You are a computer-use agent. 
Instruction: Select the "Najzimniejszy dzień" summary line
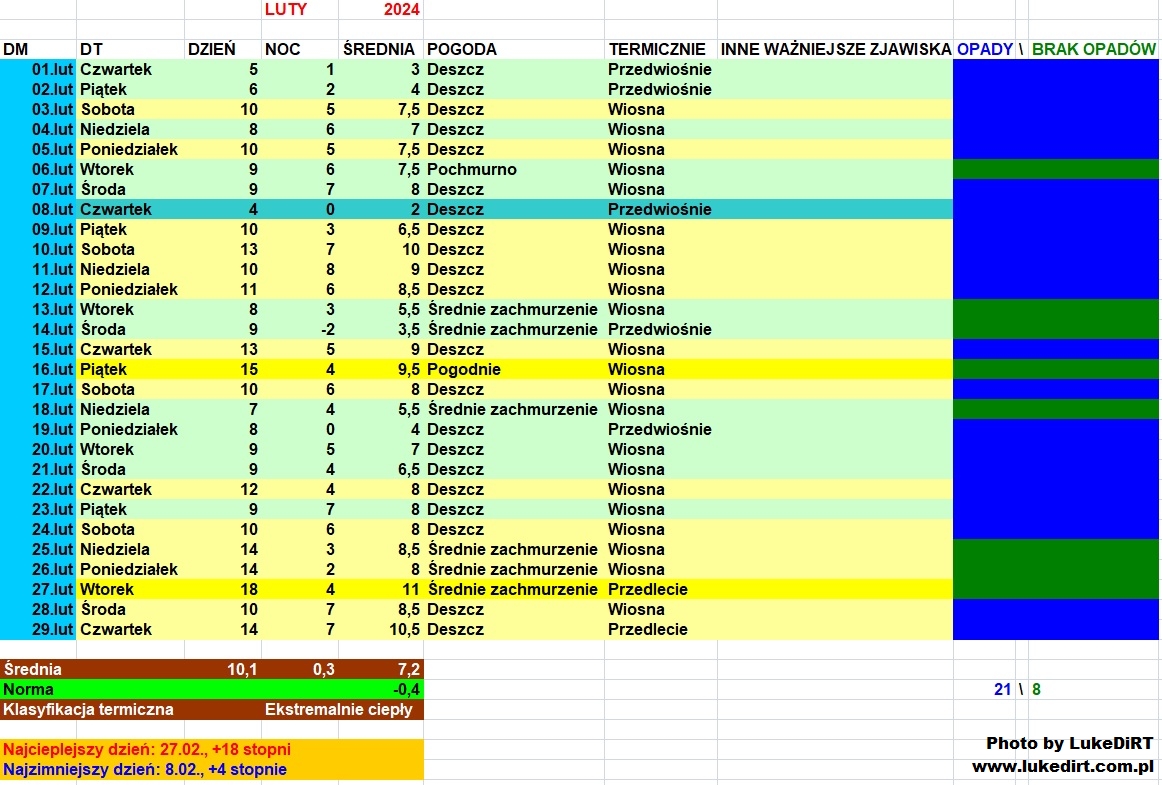click(x=145, y=769)
